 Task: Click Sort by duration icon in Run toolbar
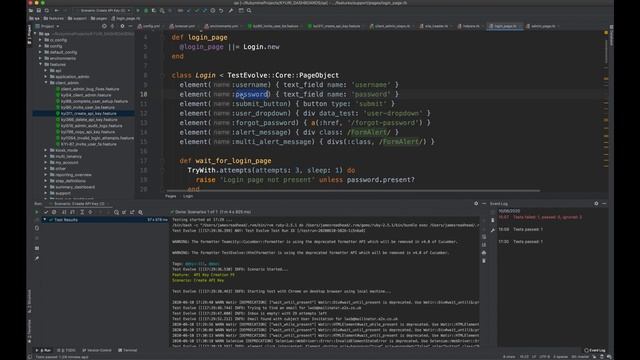tap(73, 212)
